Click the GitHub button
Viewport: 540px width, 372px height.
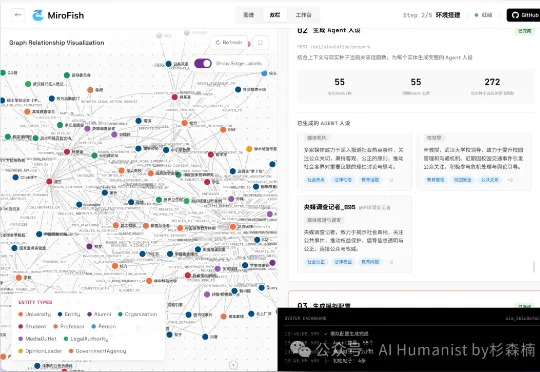[523, 15]
